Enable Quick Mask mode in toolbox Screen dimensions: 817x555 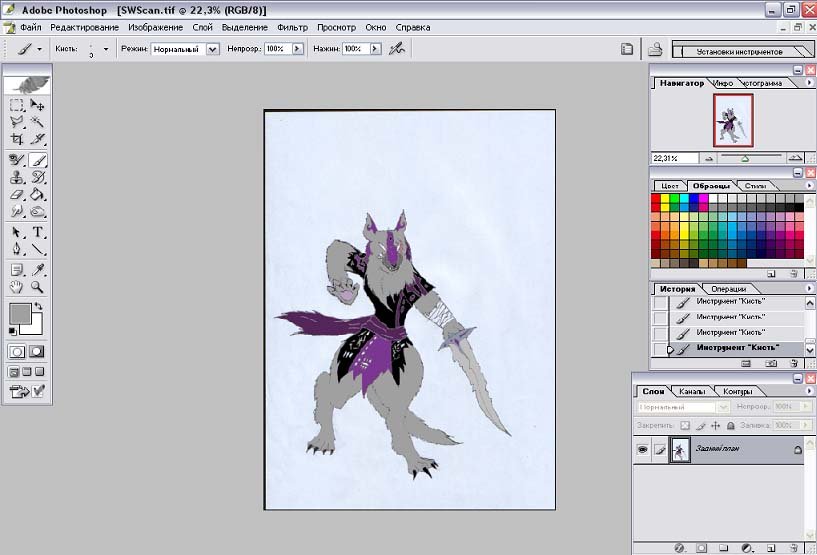[37, 352]
